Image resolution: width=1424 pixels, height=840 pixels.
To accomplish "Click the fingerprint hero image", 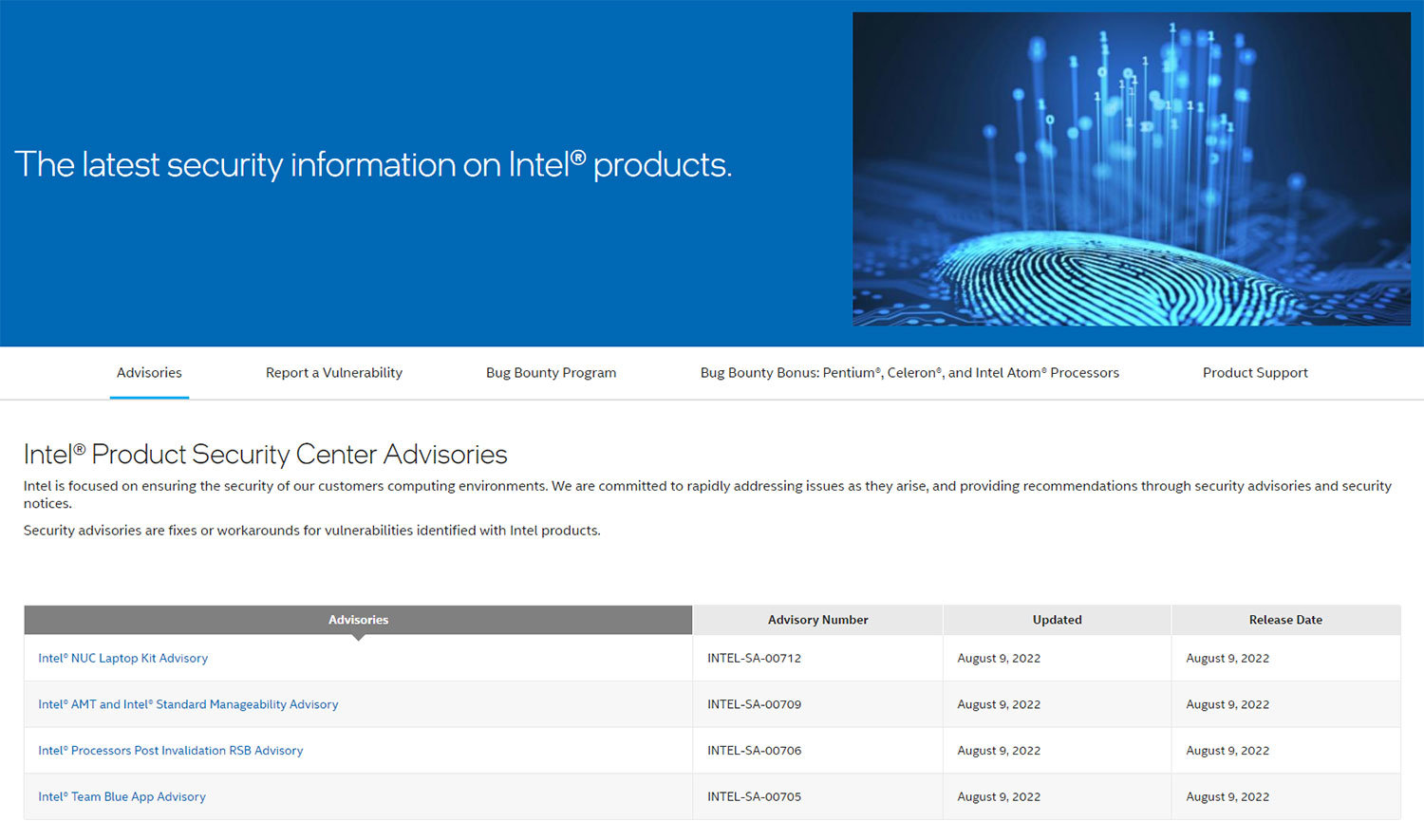I will [1131, 169].
